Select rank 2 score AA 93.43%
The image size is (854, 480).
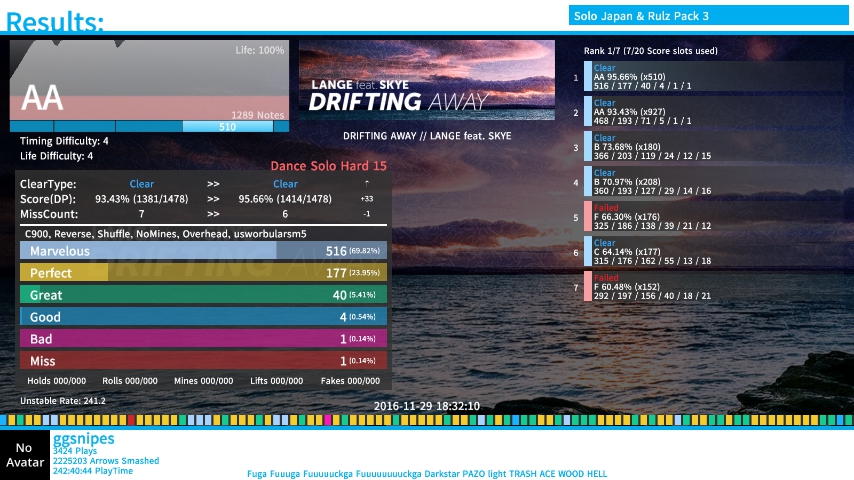pos(712,112)
